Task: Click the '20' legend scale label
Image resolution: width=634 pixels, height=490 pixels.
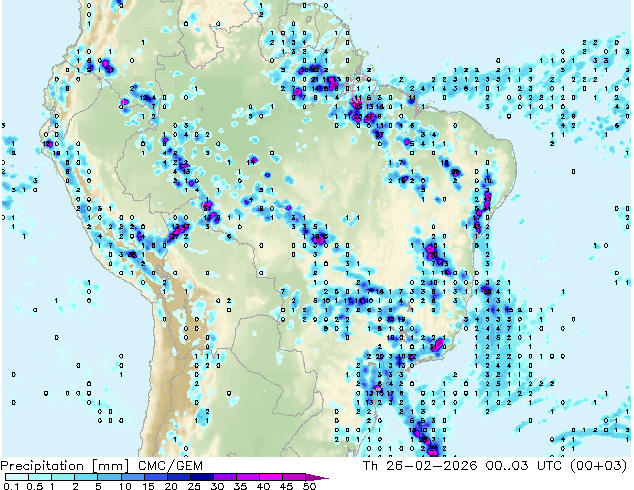Action: point(171,486)
